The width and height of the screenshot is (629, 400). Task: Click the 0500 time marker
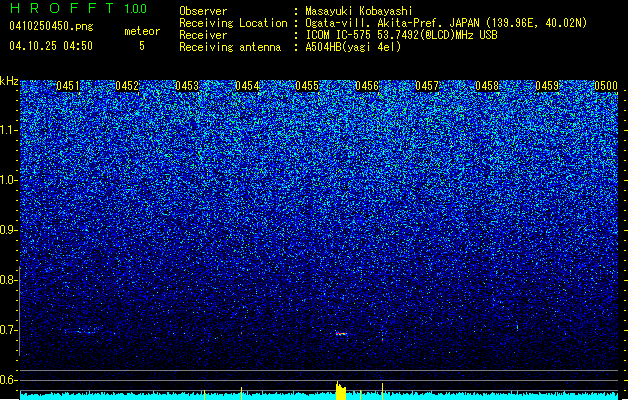click(606, 86)
